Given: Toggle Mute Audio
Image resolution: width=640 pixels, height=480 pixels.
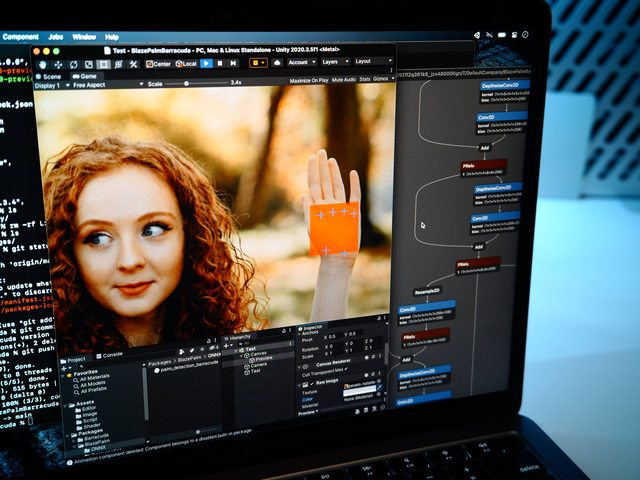Looking at the screenshot, I should (344, 80).
